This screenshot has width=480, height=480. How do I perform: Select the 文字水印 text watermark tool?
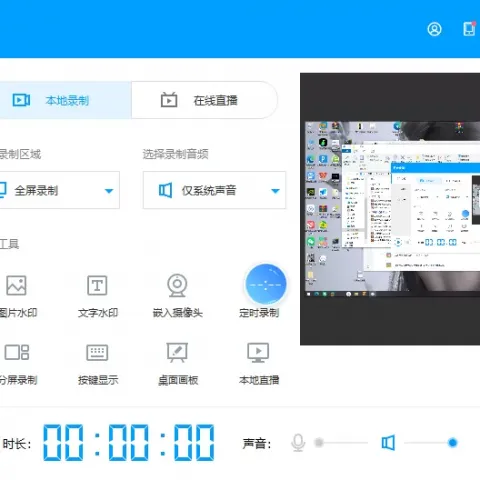[x=98, y=296]
